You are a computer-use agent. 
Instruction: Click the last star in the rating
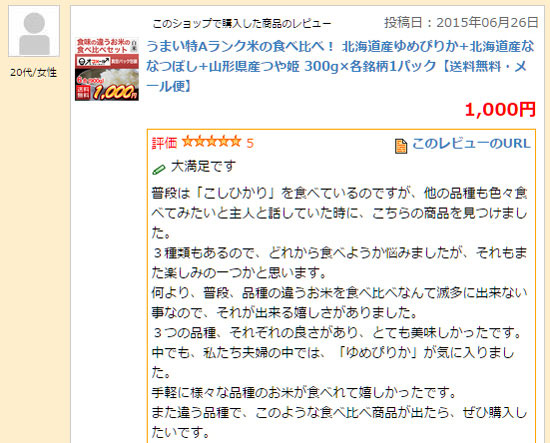click(235, 142)
